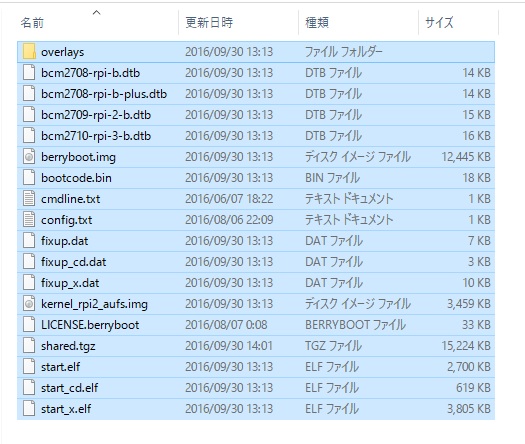This screenshot has width=525, height=444.
Task: Click the date 2016/08/06 22:09 of config.txt
Action: coord(229,220)
